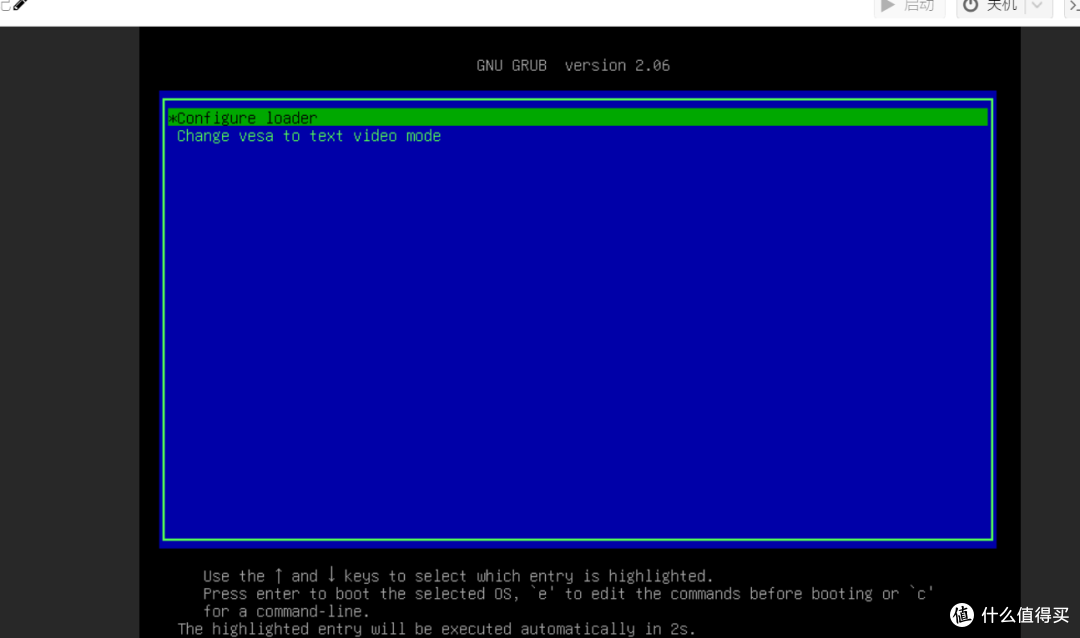This screenshot has width=1080, height=638.
Task: Click the round 值 watermark logo
Action: point(962,614)
